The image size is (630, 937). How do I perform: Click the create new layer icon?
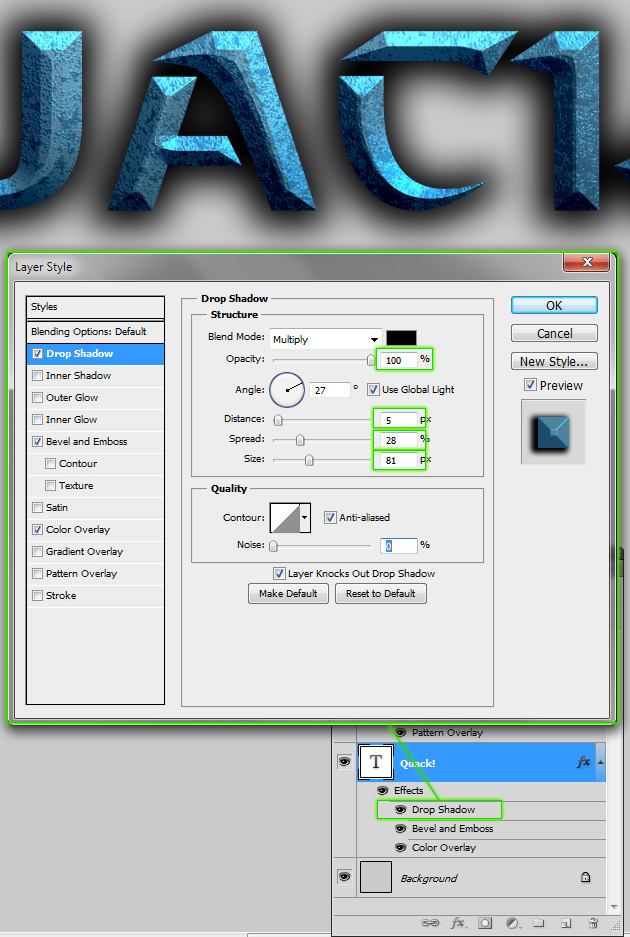pos(565,923)
